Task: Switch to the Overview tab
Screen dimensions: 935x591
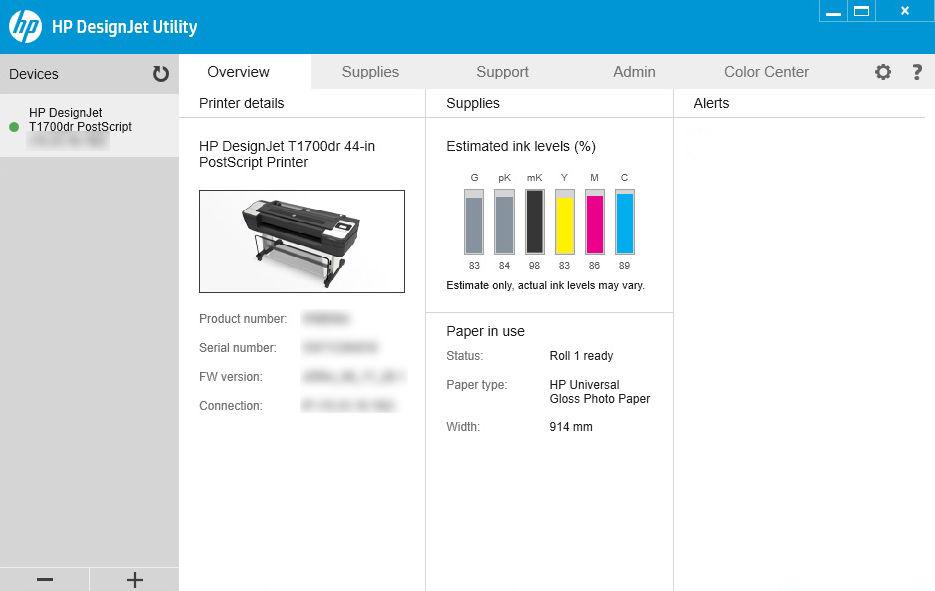Action: coord(239,72)
